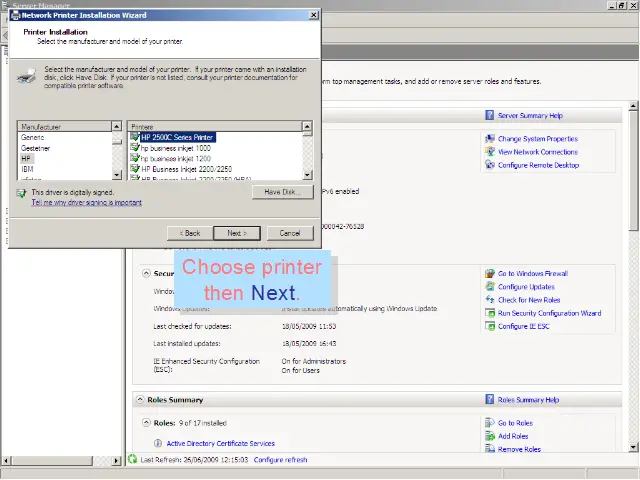Click the Printers list scroll-up arrow
The height and width of the screenshot is (480, 640).
coord(308,126)
